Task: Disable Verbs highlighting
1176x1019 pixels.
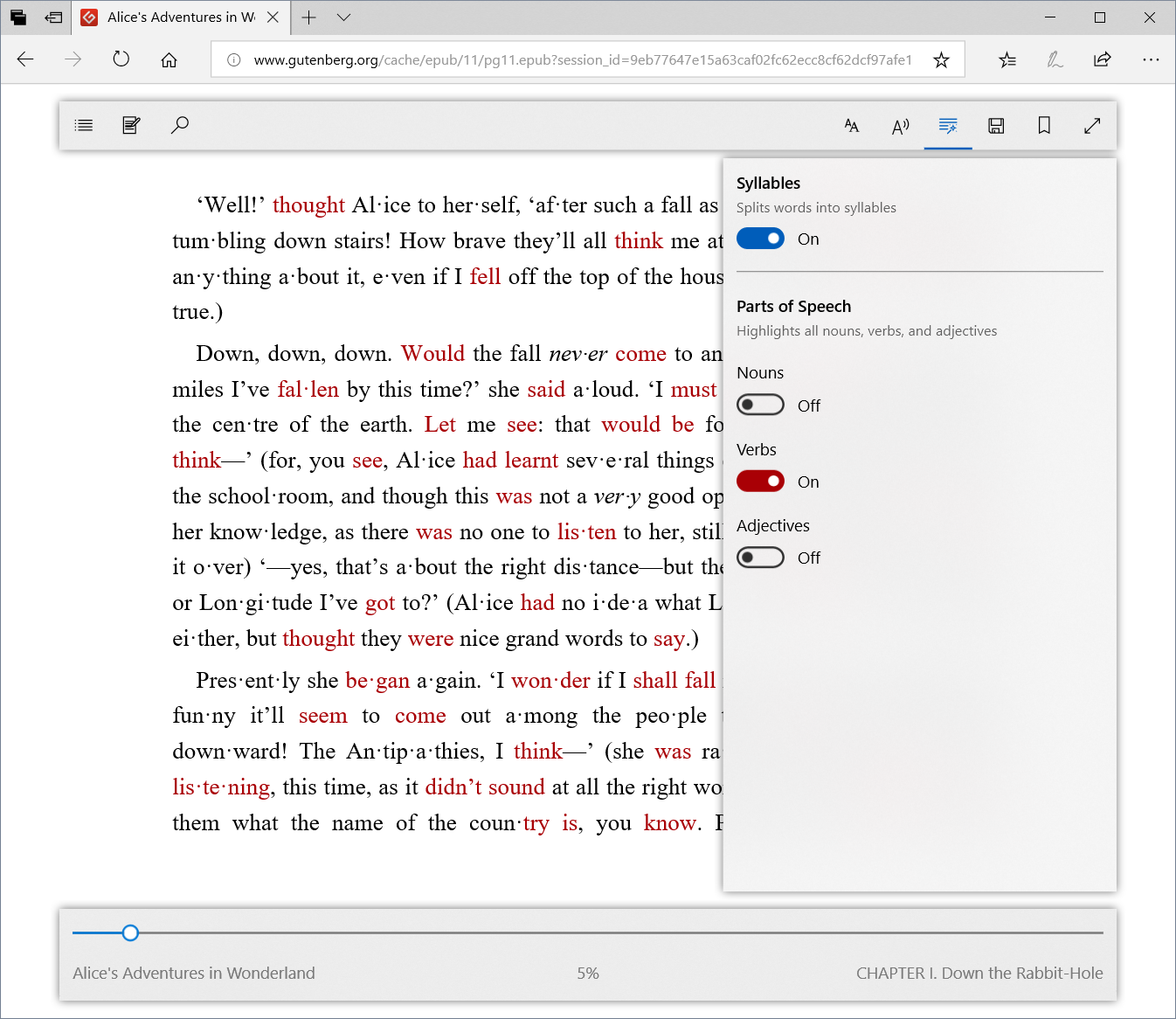Action: 760,482
